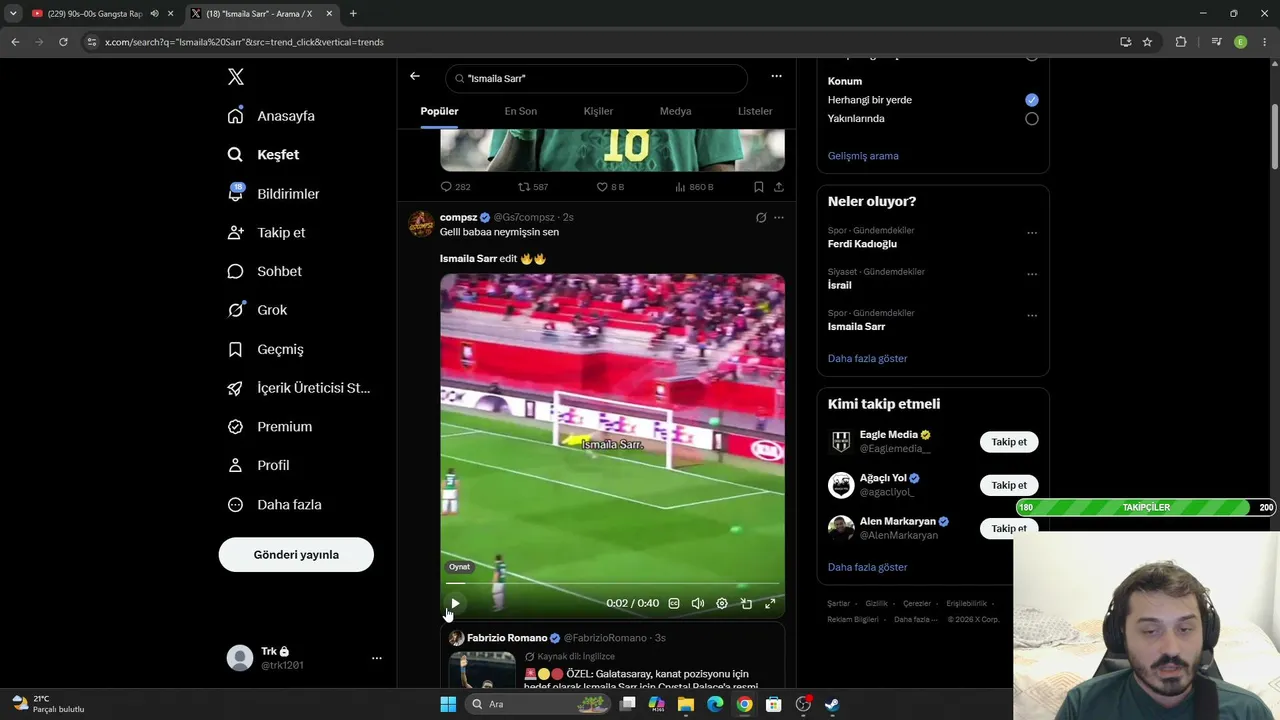This screenshot has width=1280, height=720.
Task: Click the Takip et people icon in sidebar
Action: pos(236,232)
